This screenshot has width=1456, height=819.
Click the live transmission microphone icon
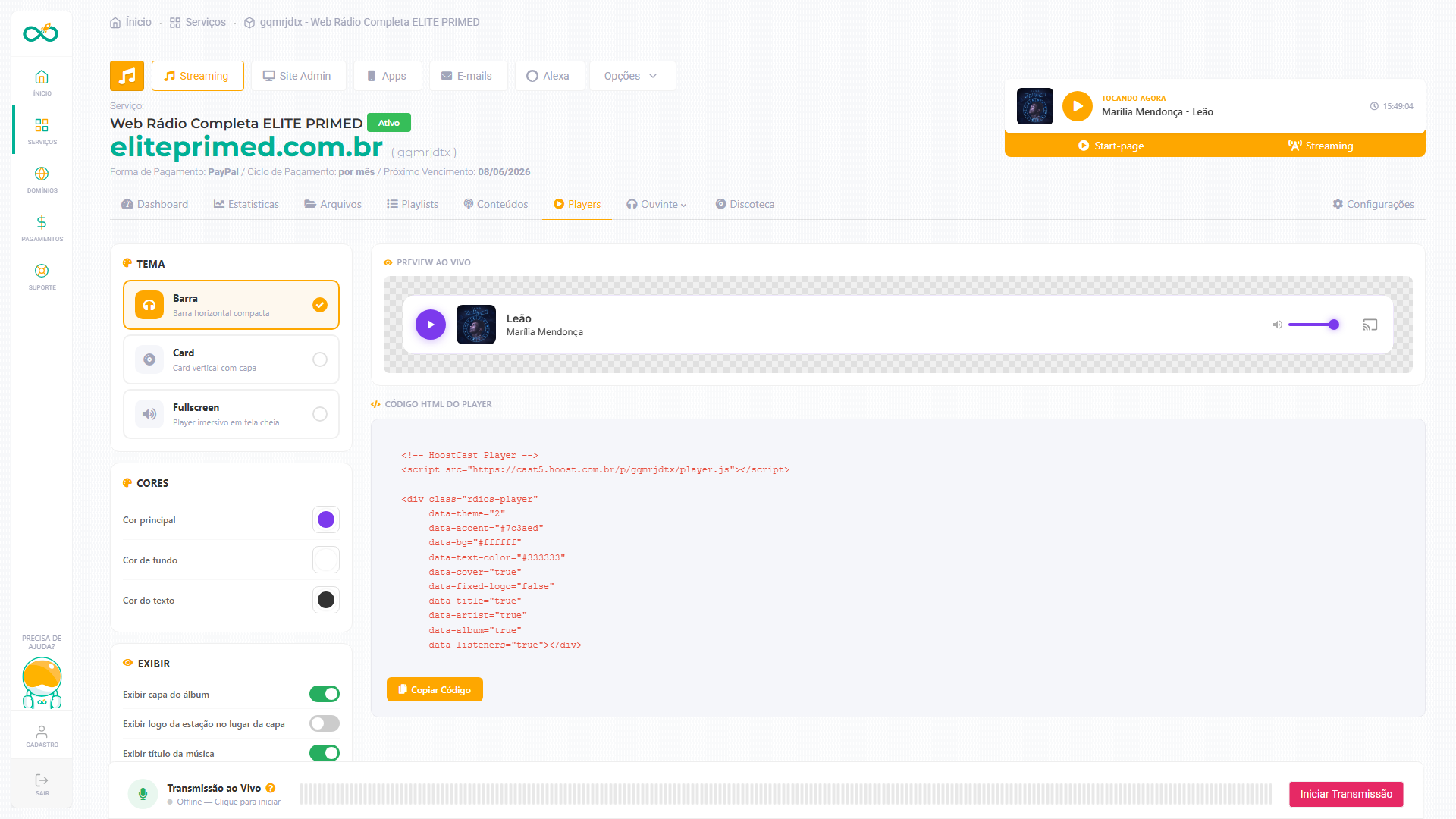coord(143,794)
